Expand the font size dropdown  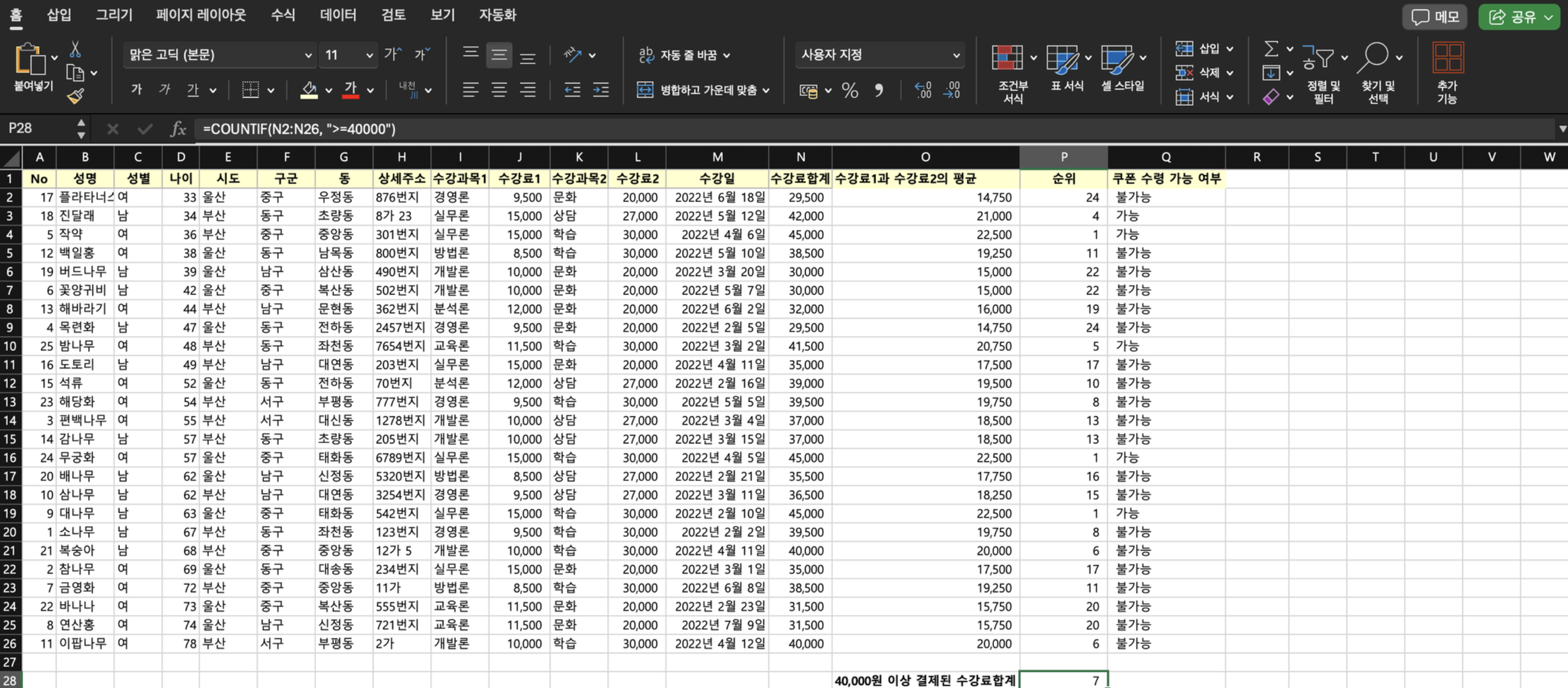[x=369, y=56]
